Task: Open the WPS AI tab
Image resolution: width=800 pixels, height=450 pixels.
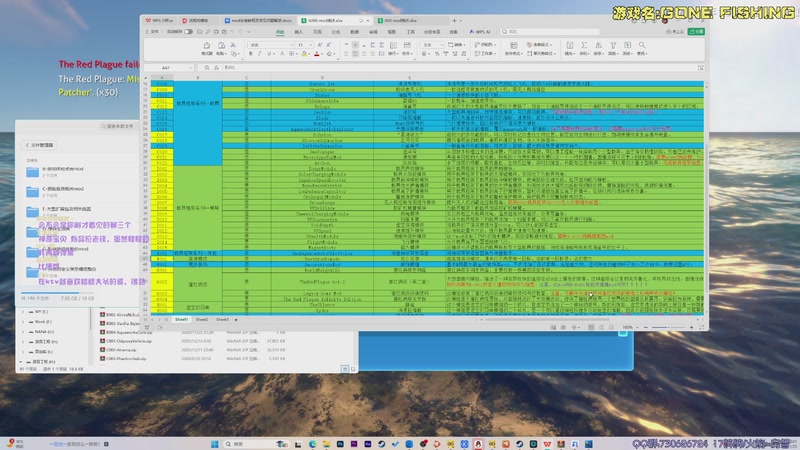Action: point(480,32)
